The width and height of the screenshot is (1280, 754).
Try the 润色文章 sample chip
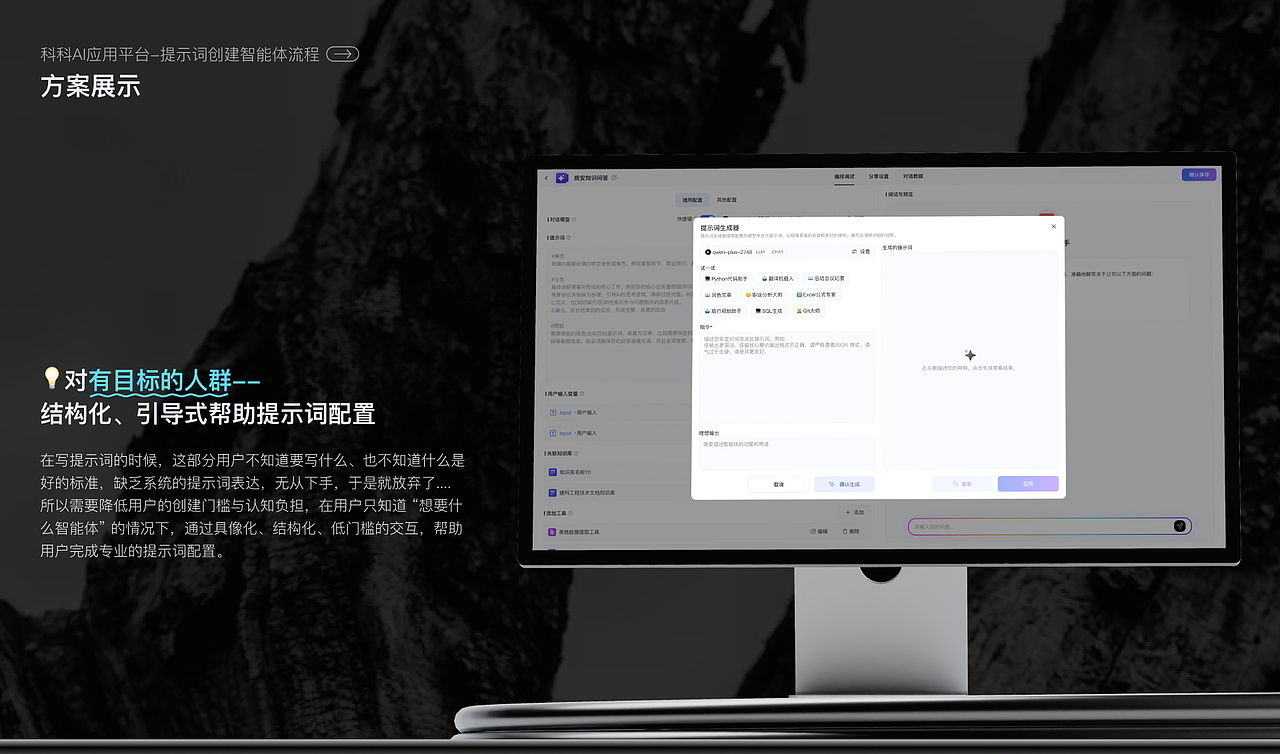click(718, 295)
